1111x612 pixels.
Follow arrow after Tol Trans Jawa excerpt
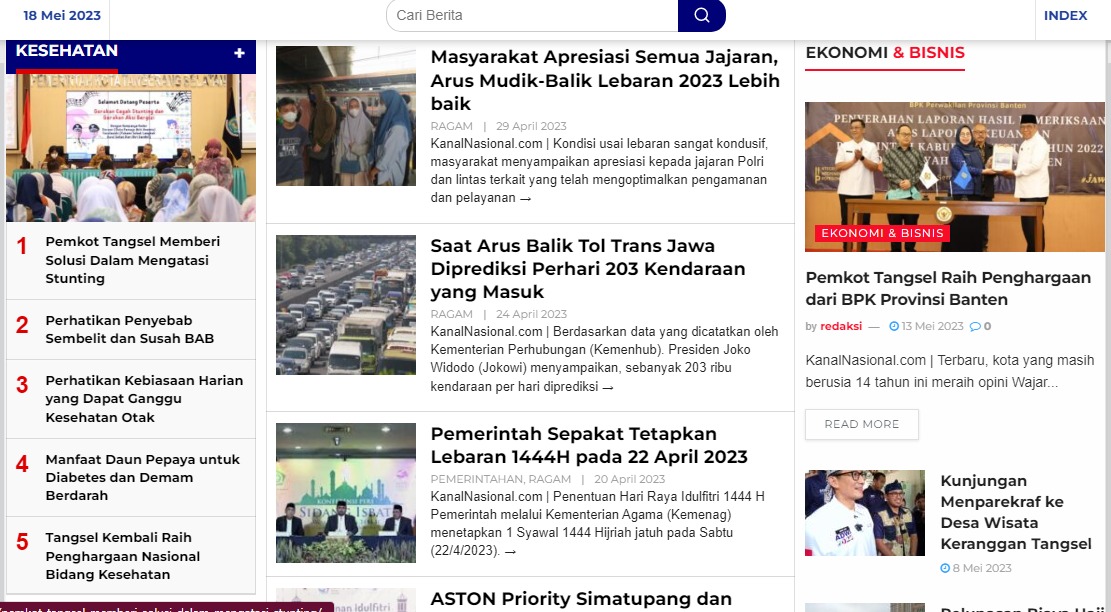click(x=607, y=387)
